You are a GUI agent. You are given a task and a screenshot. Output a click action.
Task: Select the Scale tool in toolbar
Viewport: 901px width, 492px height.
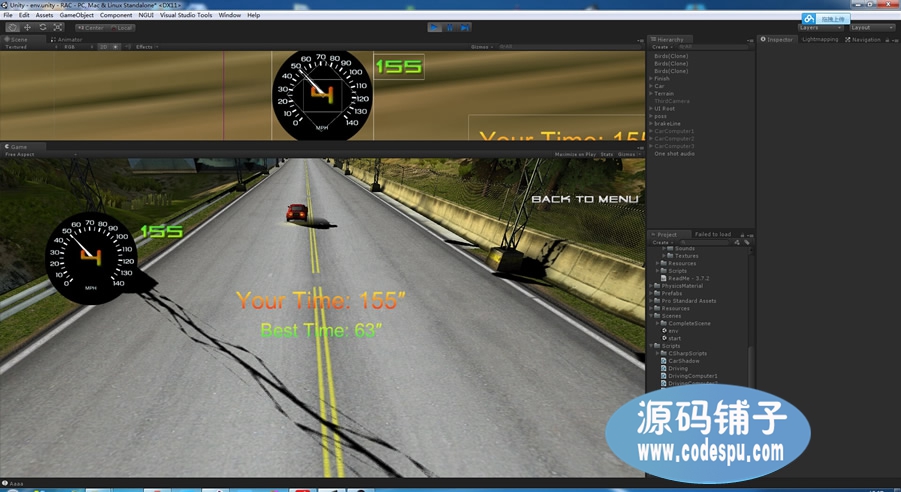58,27
